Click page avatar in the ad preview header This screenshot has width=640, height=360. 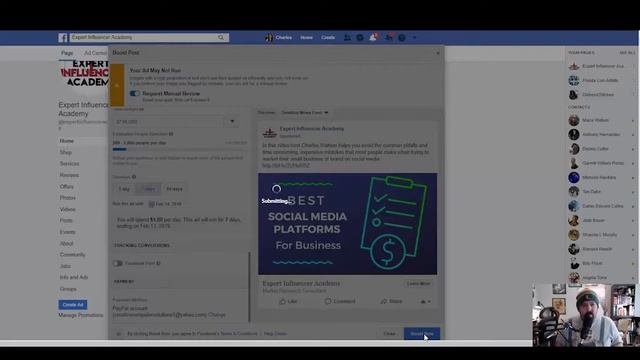[269, 132]
